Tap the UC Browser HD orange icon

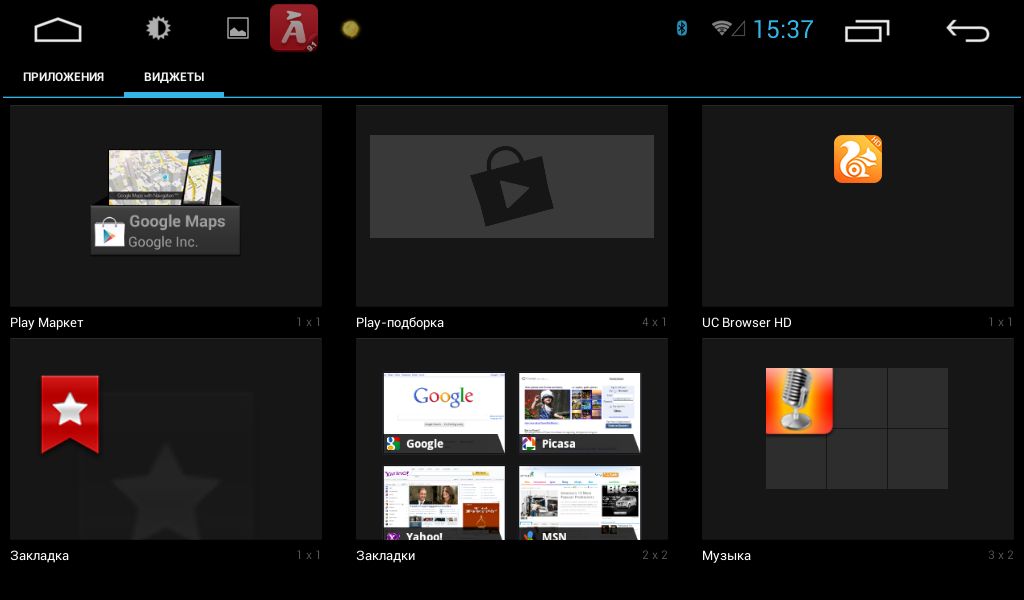[857, 159]
